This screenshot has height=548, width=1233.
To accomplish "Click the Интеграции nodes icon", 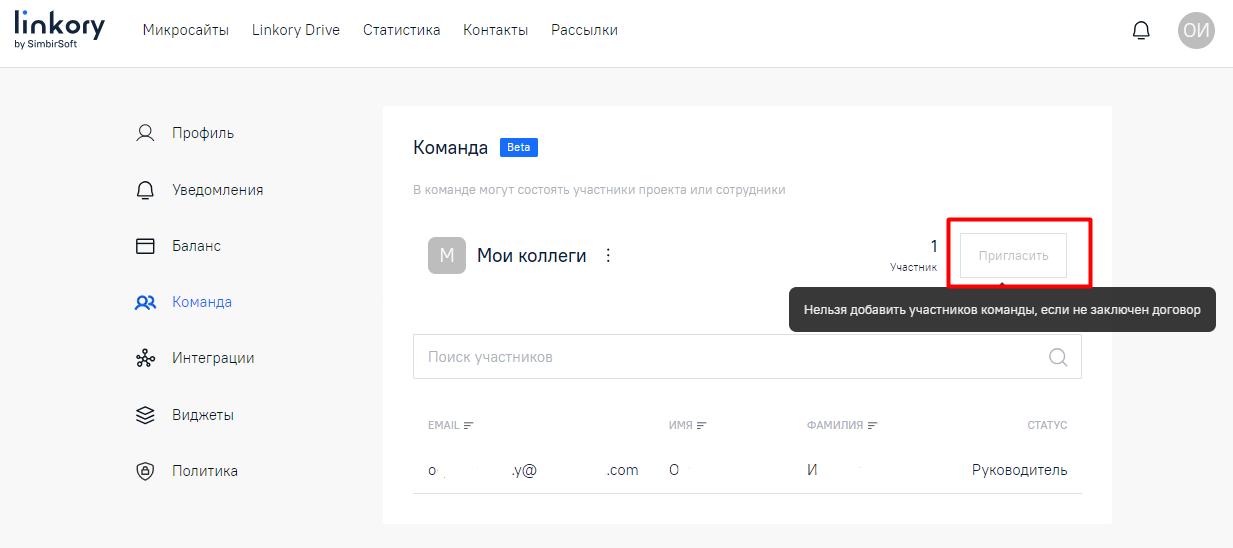I will 145,358.
